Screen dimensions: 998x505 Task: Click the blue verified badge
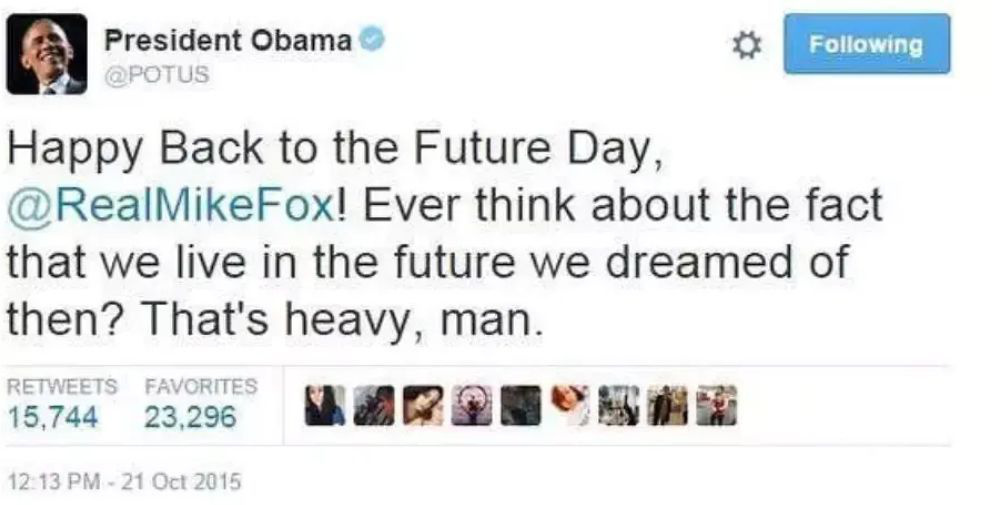(372, 41)
